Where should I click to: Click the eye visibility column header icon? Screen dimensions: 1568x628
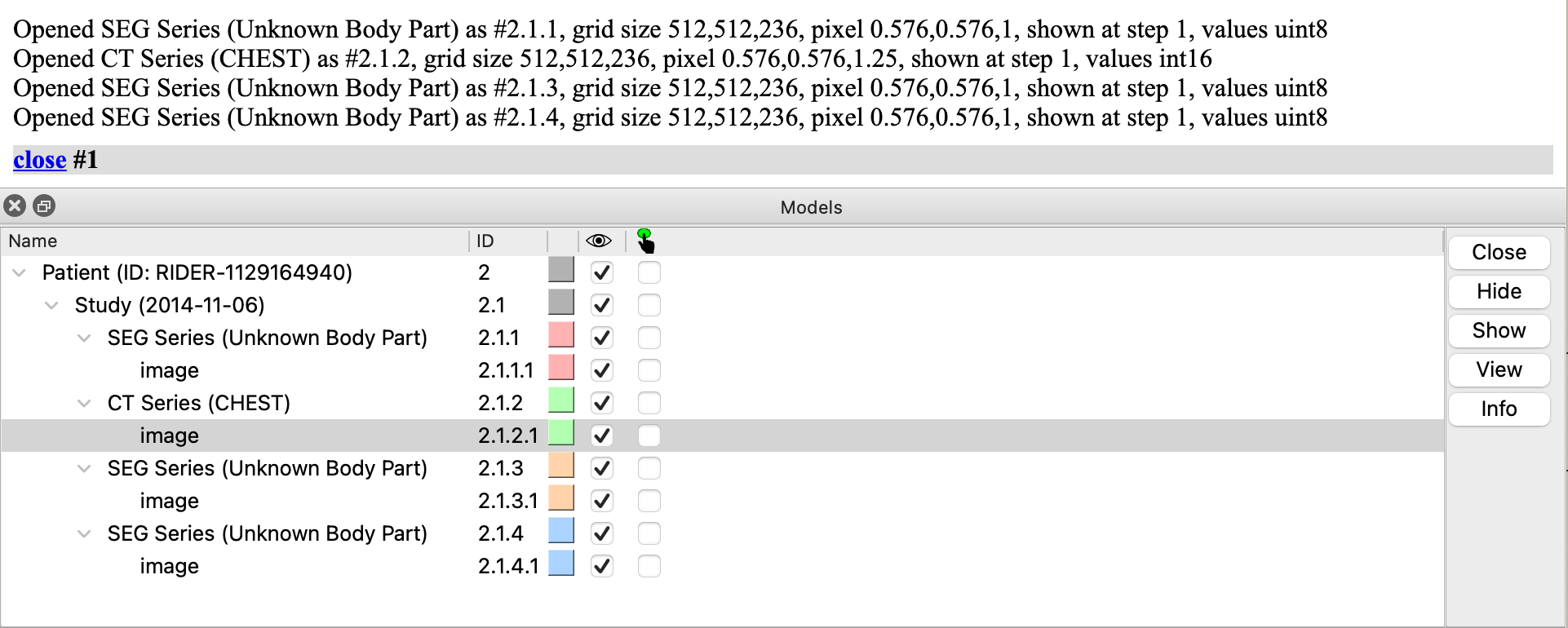tap(598, 241)
